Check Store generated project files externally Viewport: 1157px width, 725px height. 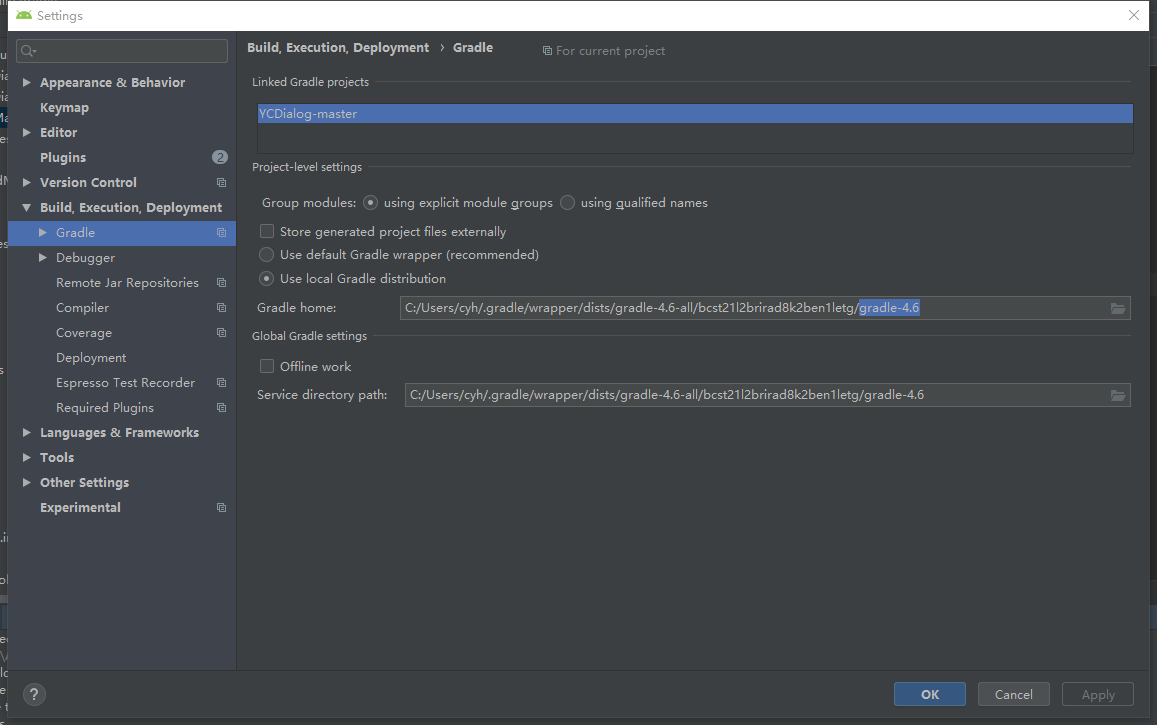tap(266, 231)
